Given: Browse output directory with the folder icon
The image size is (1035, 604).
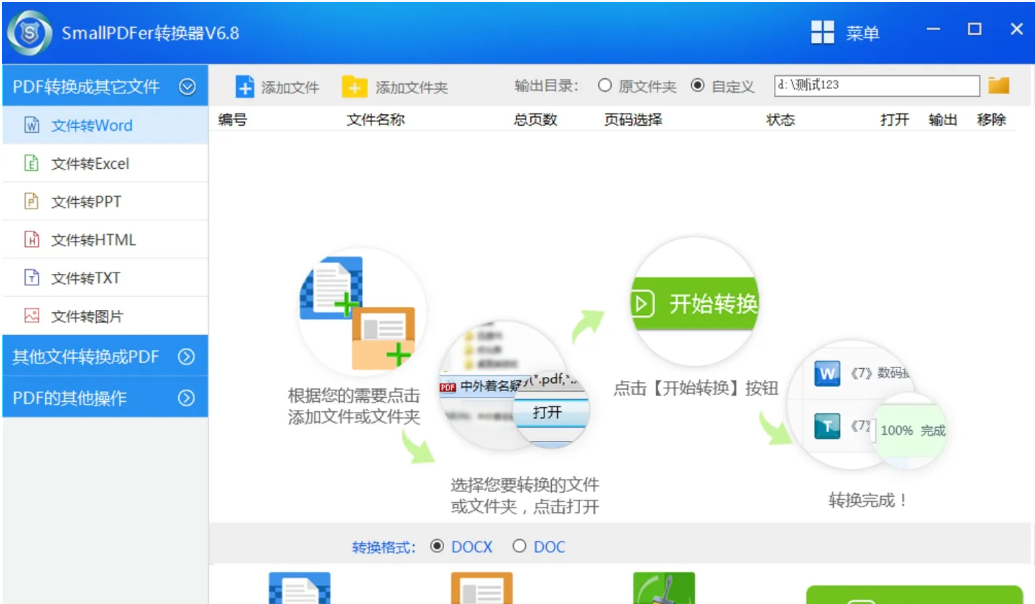Looking at the screenshot, I should tap(999, 85).
